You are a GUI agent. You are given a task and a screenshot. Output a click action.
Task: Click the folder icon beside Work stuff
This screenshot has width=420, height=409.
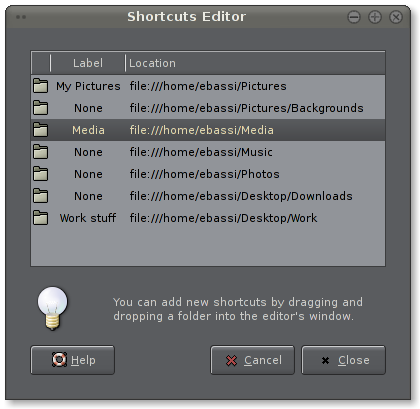point(40,218)
